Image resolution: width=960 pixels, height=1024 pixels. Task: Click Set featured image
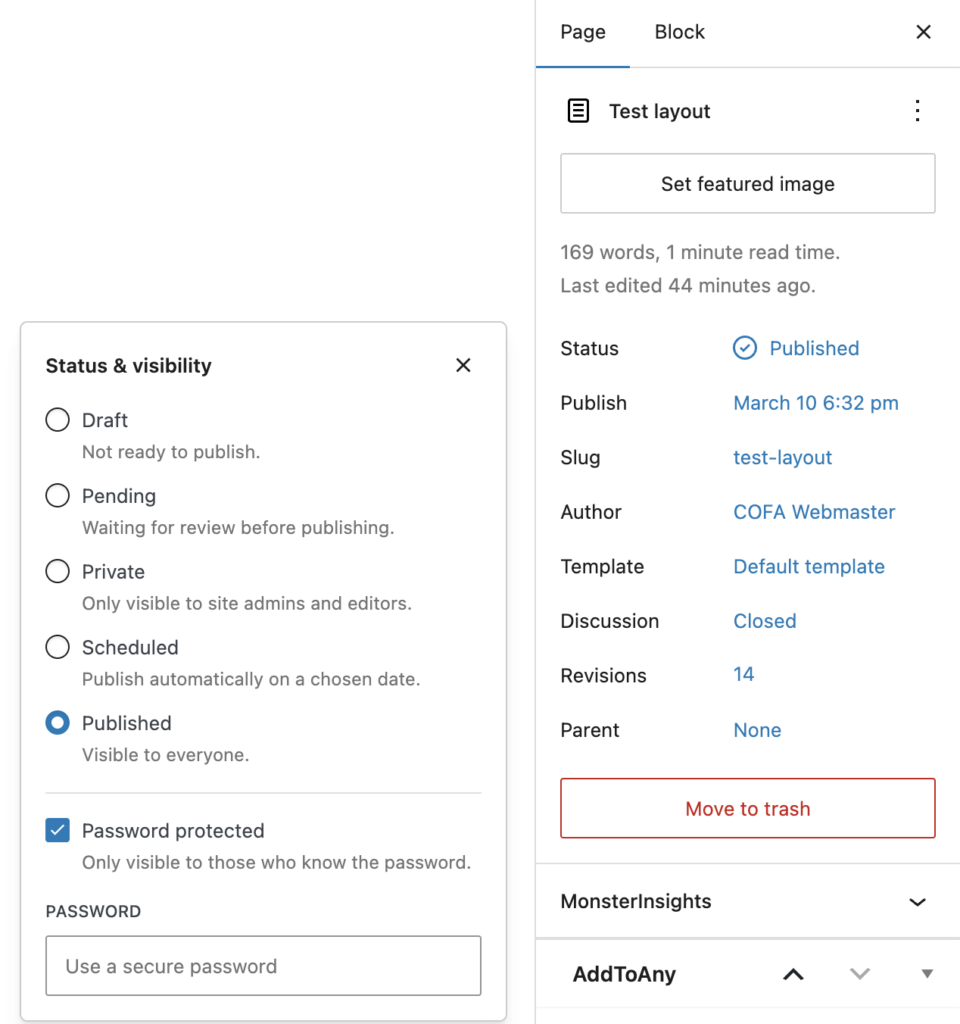747,184
